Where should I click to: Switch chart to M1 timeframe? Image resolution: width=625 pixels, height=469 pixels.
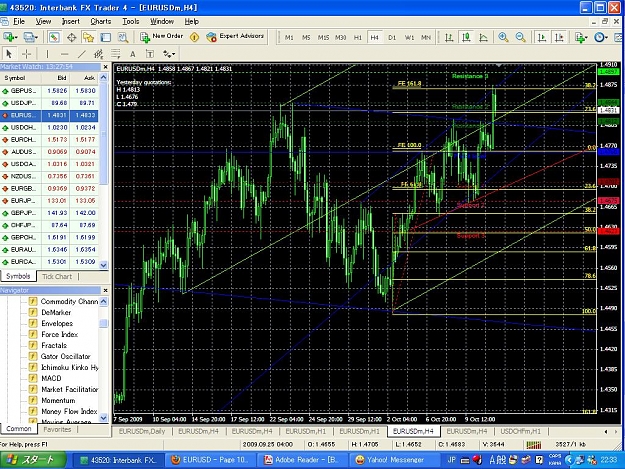(289, 37)
